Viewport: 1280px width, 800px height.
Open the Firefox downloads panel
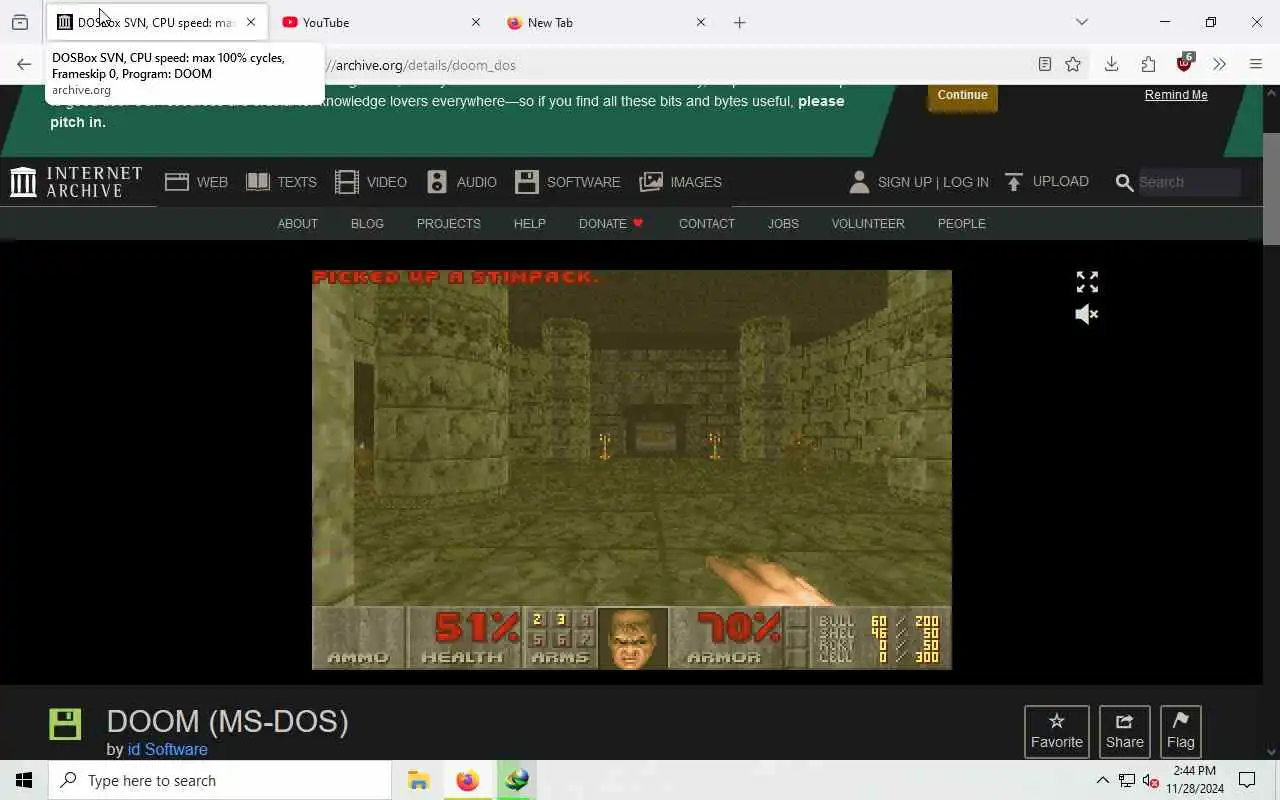coord(1111,65)
